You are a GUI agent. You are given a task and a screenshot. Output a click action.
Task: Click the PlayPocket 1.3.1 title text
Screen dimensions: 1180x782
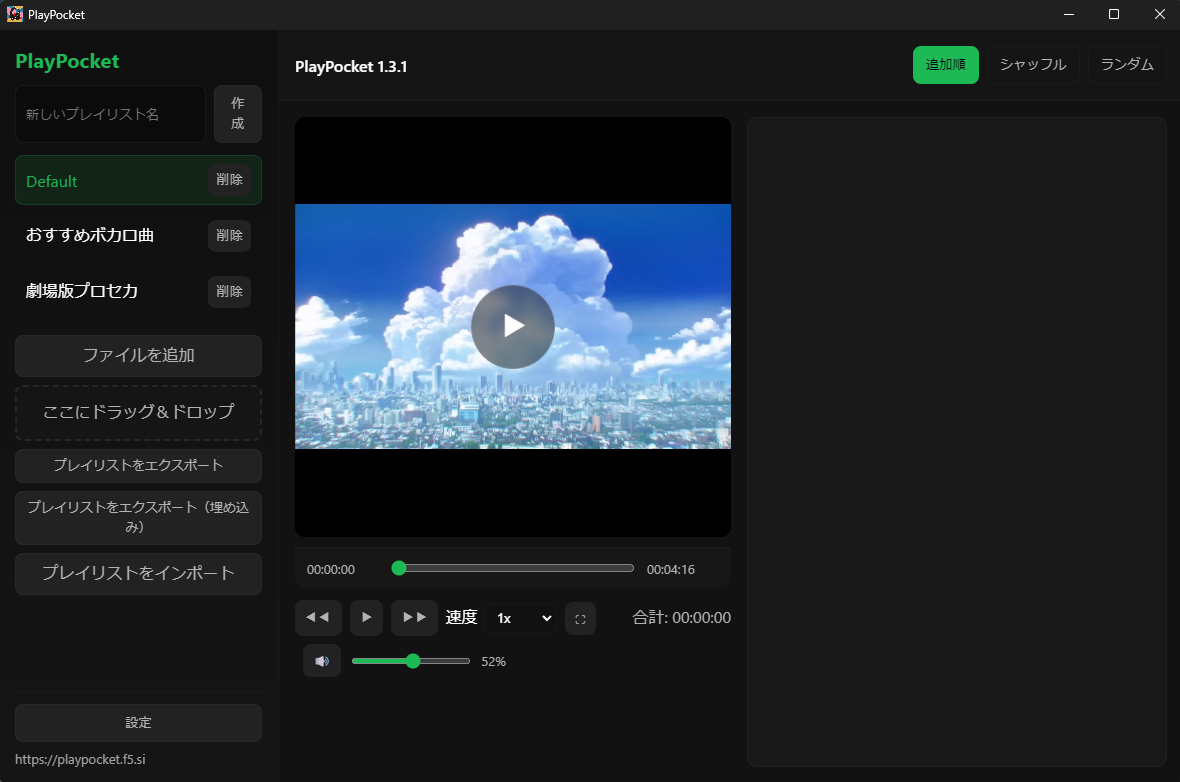point(351,66)
